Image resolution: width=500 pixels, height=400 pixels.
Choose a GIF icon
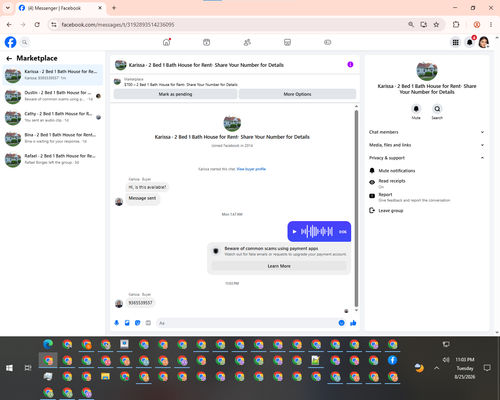pyautogui.click(x=148, y=323)
